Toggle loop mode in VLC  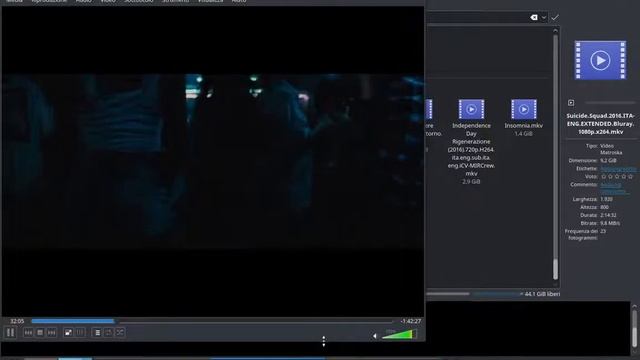[108, 333]
